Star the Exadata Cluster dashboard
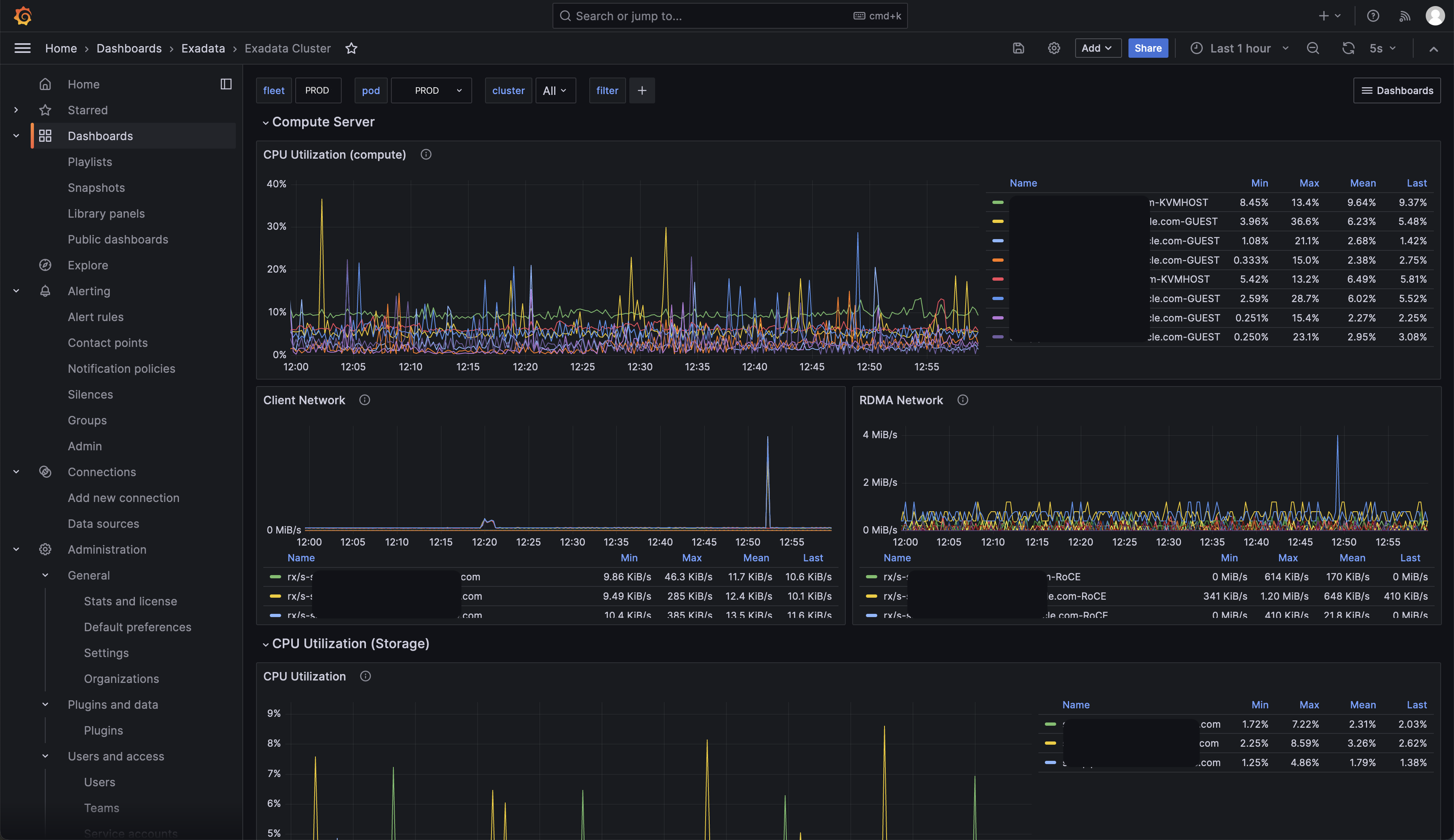The height and width of the screenshot is (840, 1454). pyautogui.click(x=351, y=48)
